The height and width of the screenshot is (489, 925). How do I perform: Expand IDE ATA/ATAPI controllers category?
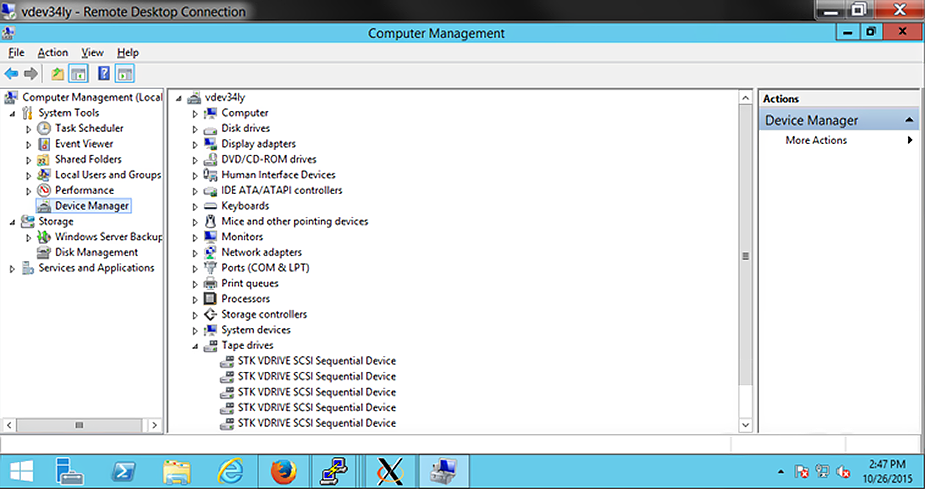pyautogui.click(x=195, y=191)
